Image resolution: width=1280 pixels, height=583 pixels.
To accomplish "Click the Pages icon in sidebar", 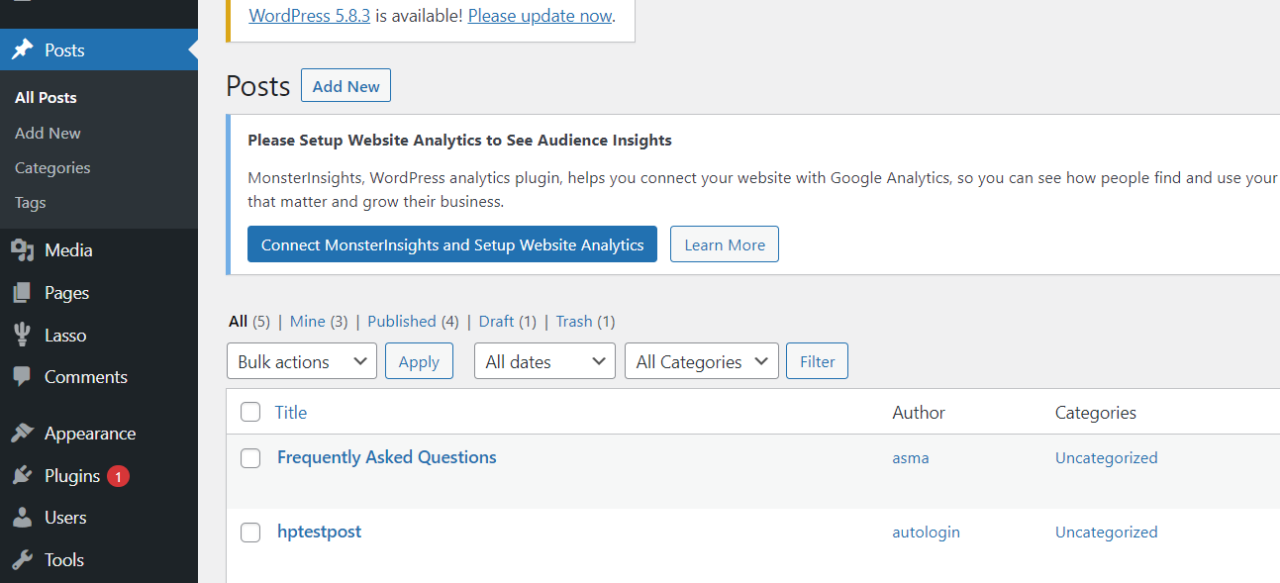I will click(x=22, y=293).
